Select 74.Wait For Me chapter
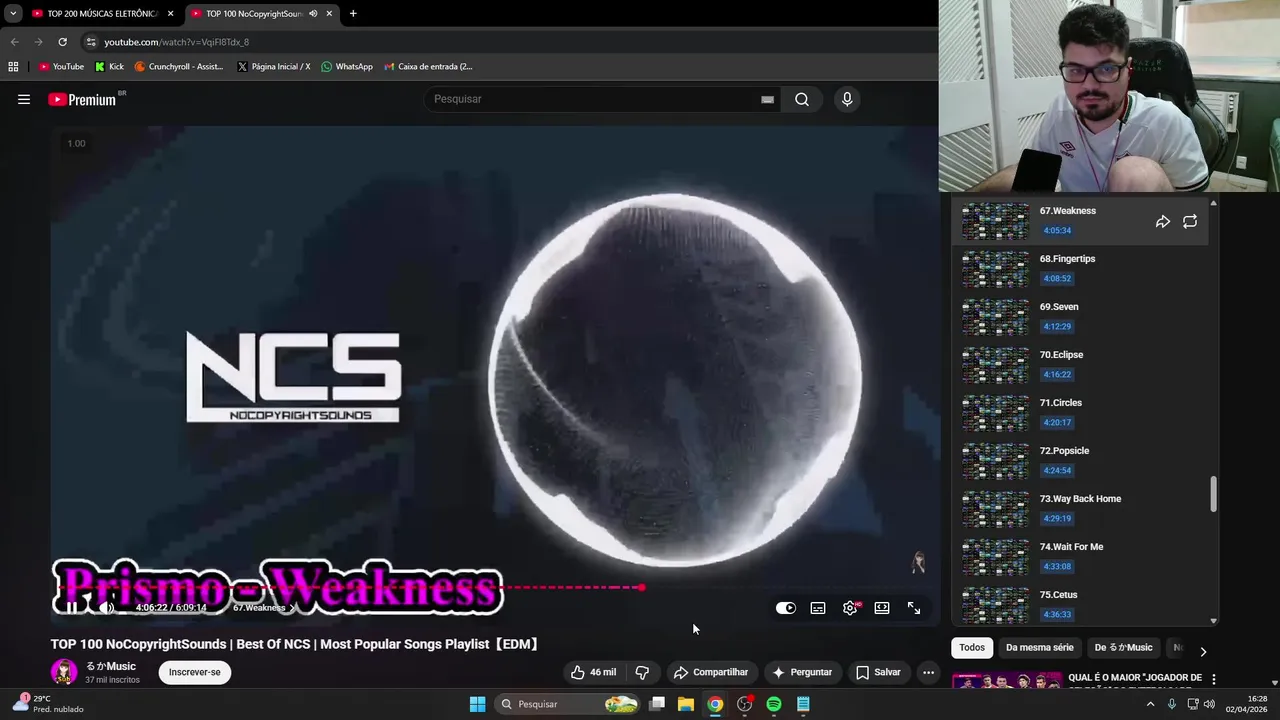 1080,557
